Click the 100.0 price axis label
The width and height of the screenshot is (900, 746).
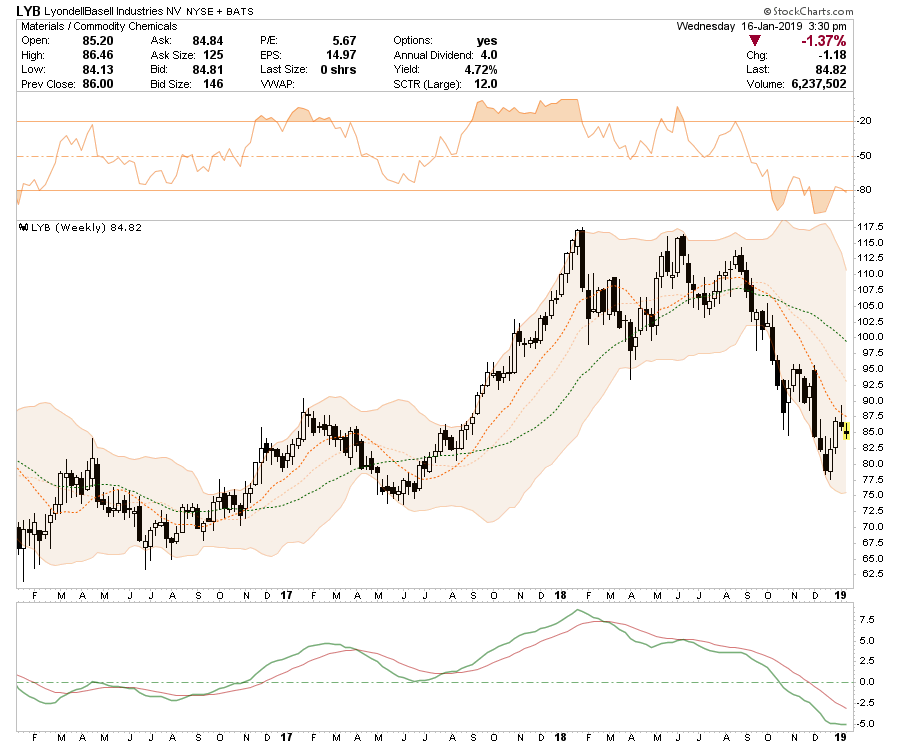(870, 337)
